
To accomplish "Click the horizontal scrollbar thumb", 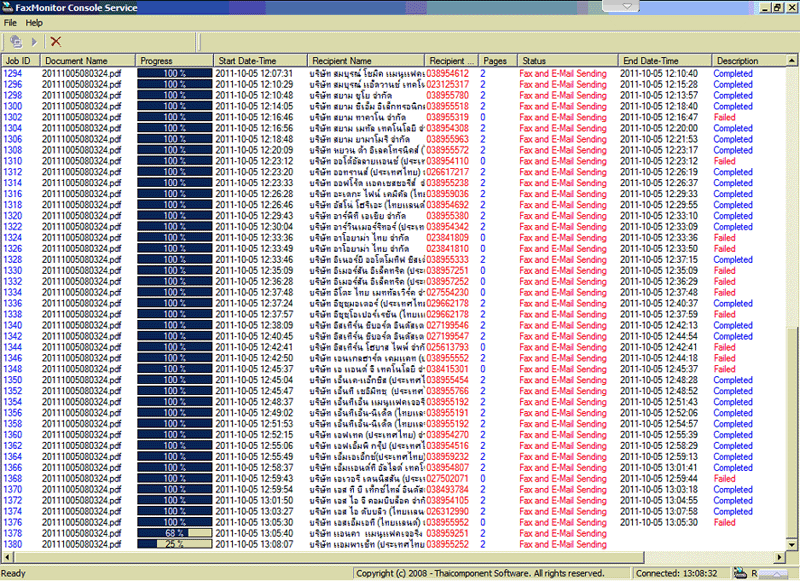I will (328, 557).
